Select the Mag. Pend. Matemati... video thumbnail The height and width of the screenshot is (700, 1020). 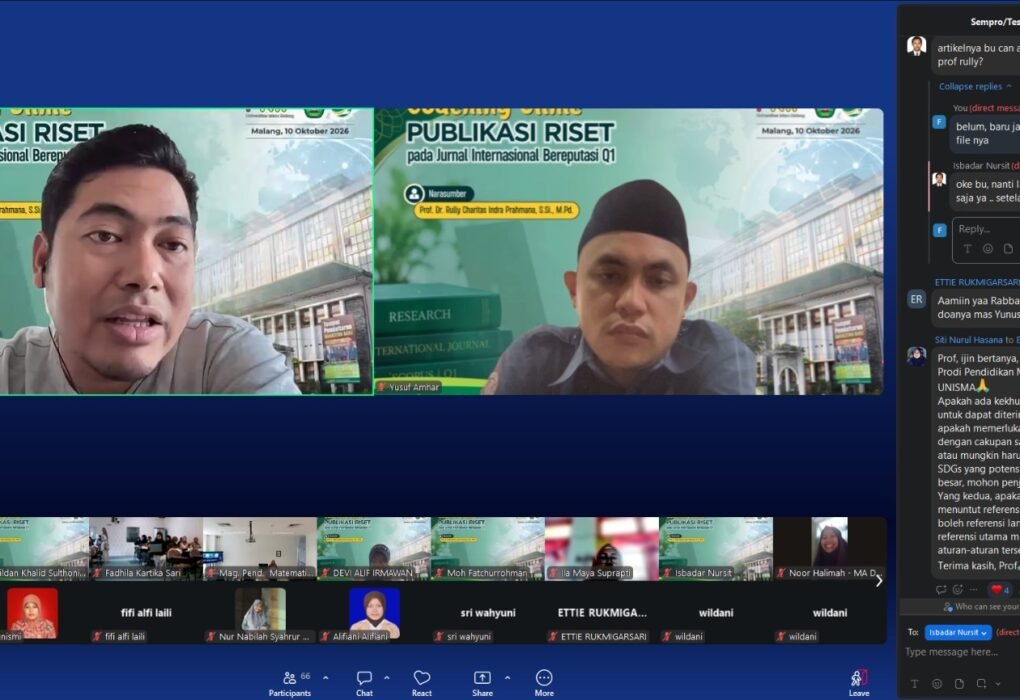pos(260,548)
